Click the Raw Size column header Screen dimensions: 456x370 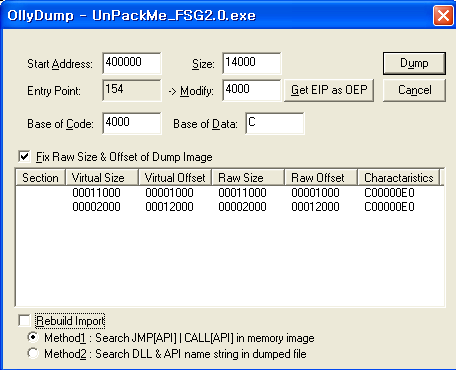pyautogui.click(x=248, y=178)
